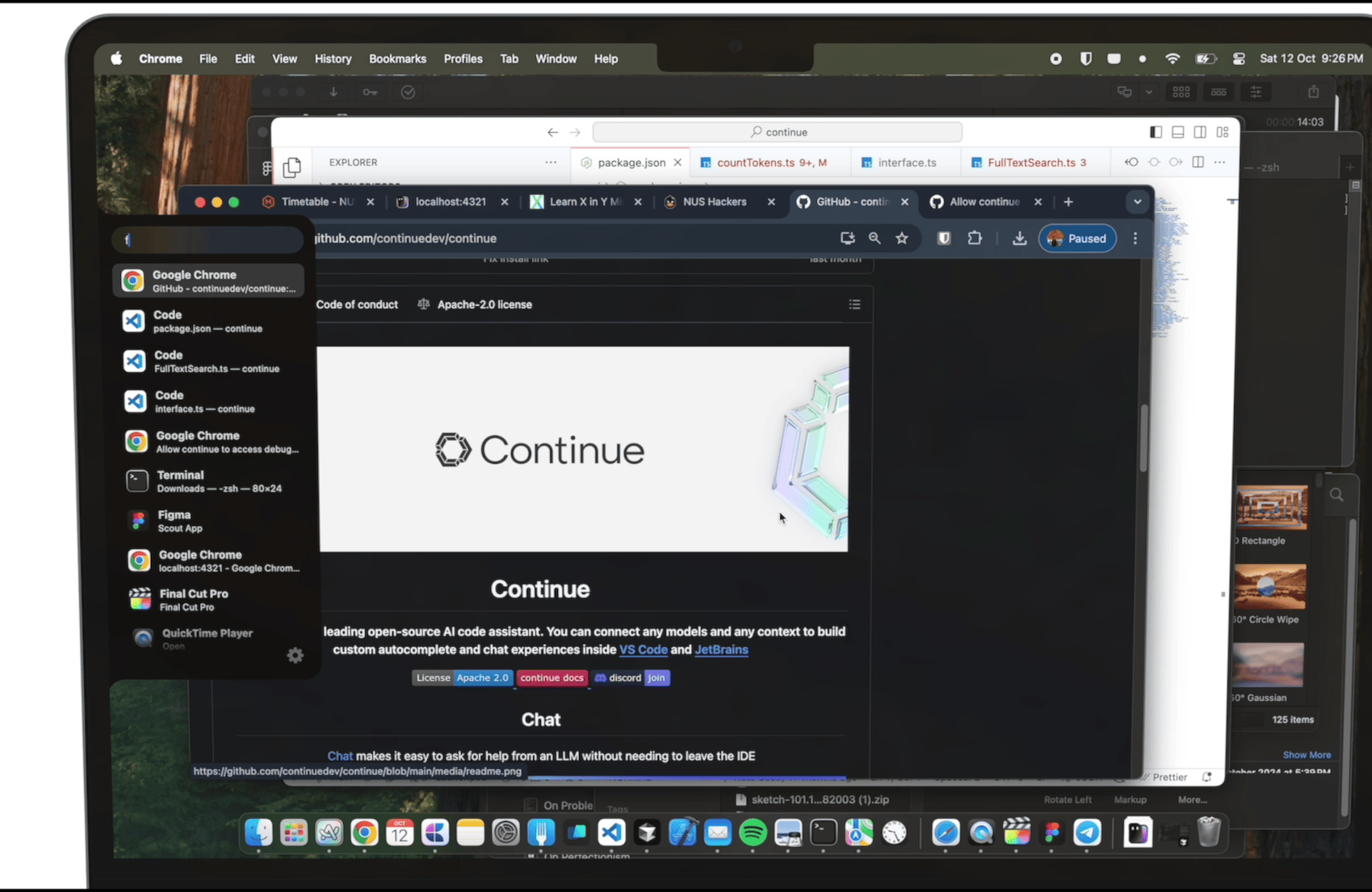The width and height of the screenshot is (1372, 892).
Task: Click the Chrome downloads arrow icon
Action: (1019, 239)
